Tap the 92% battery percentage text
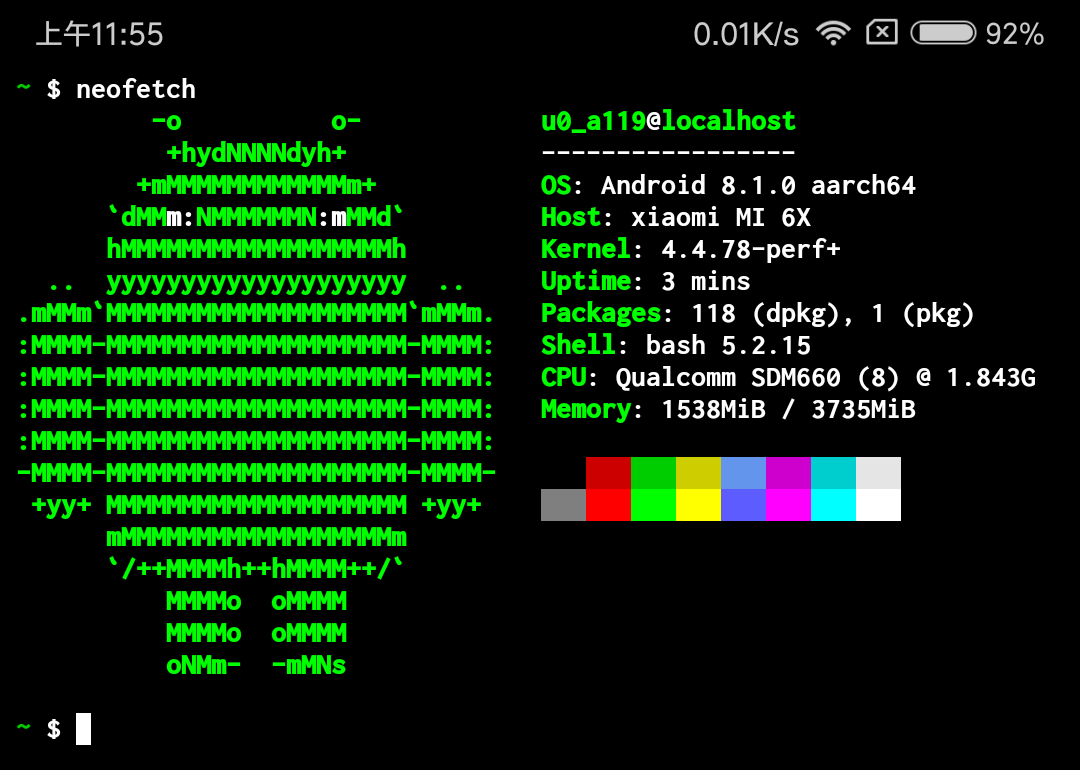Screen dimensions: 1080x770 click(1014, 35)
